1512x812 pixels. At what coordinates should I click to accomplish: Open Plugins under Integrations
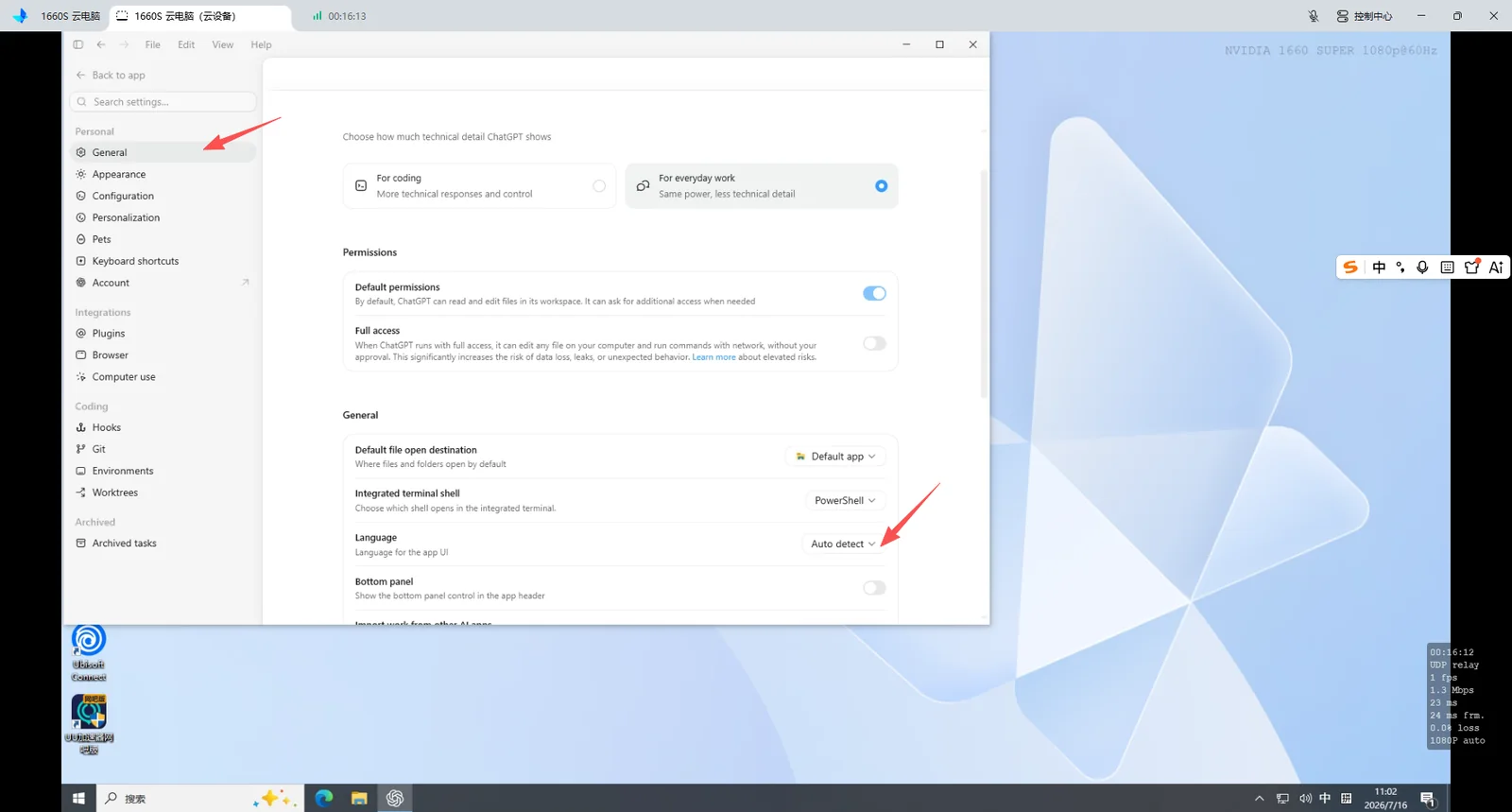(x=163, y=334)
